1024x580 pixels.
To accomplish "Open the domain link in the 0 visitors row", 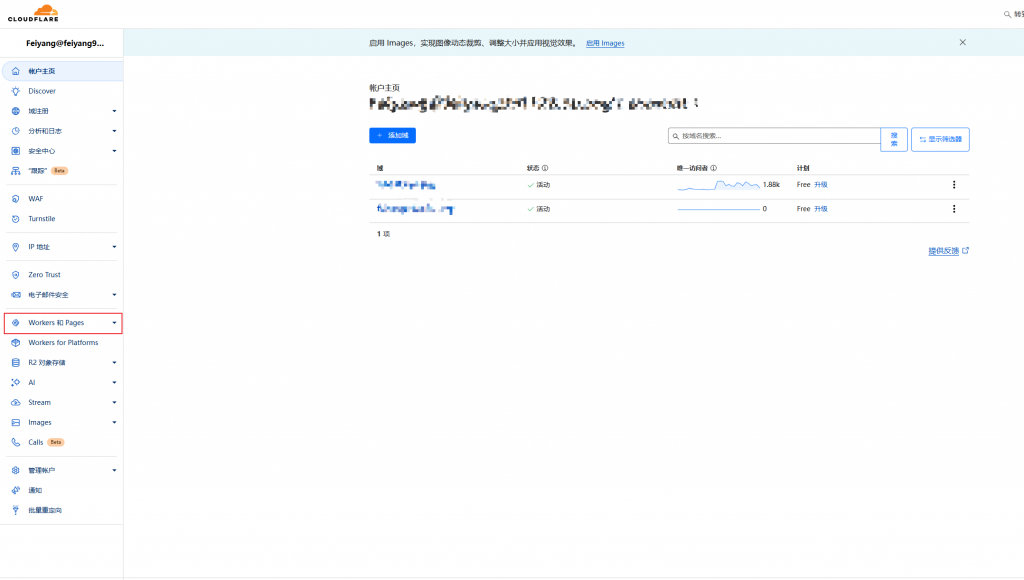I will point(415,209).
